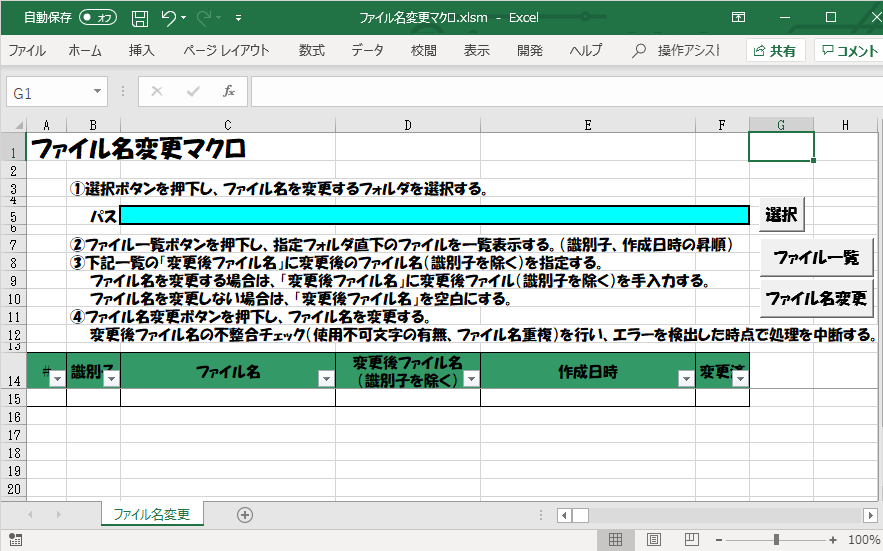Screen dimensions: 883x551
Task: Click the cyan パス path cell
Action: click(434, 215)
